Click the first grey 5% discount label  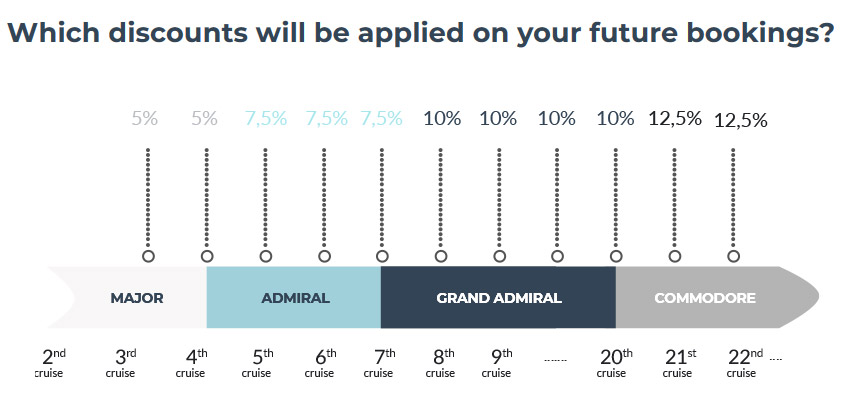click(x=145, y=118)
